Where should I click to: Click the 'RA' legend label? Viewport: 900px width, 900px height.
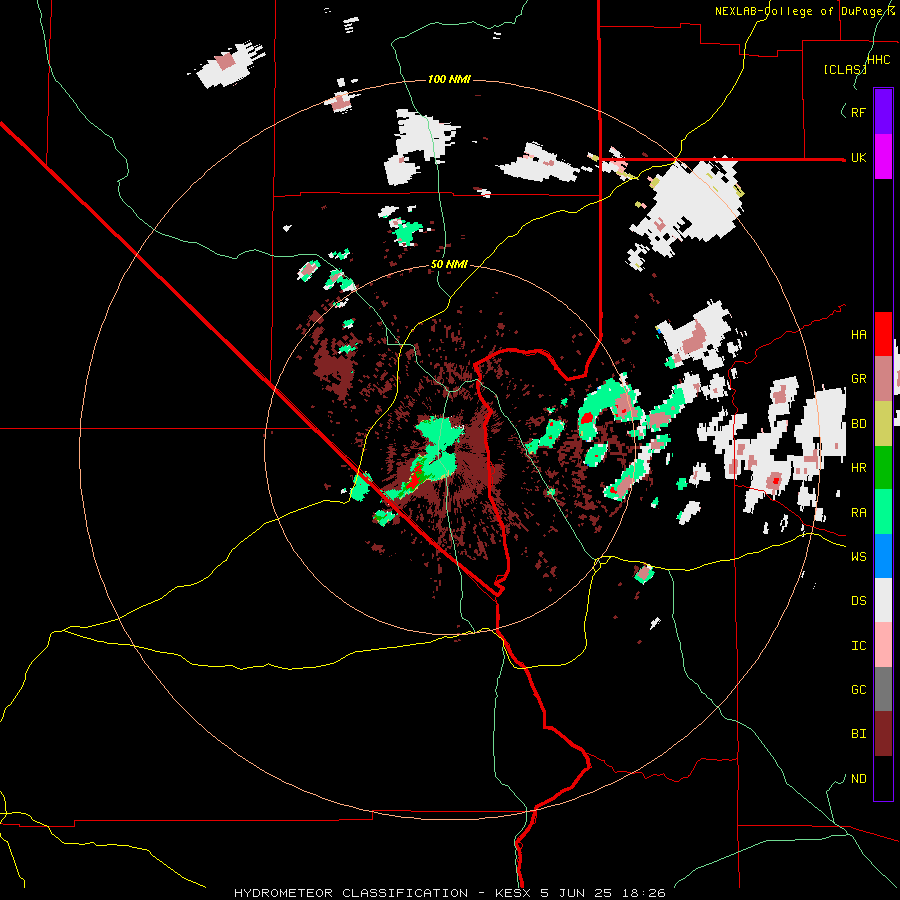pos(858,513)
